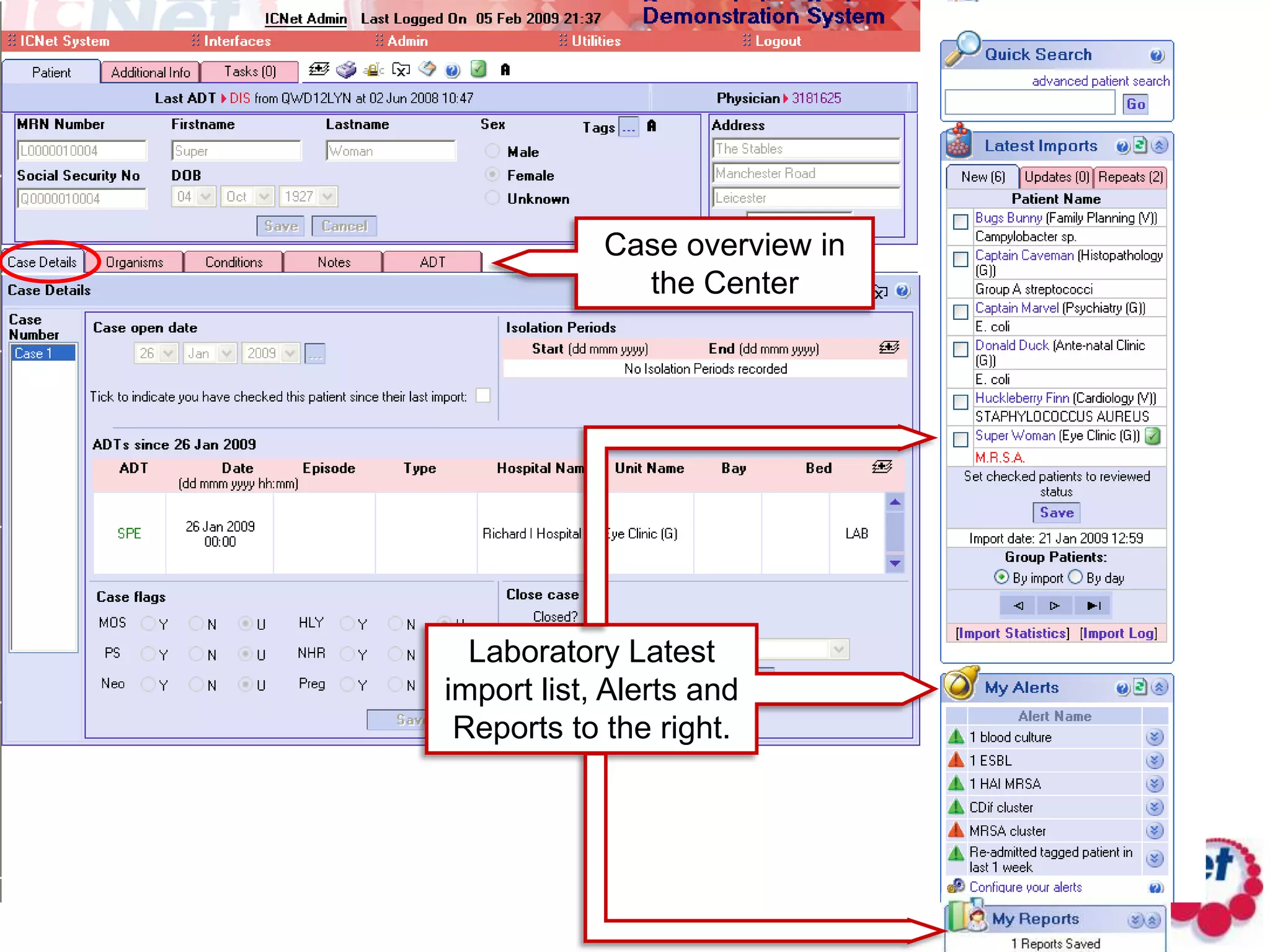Open the DOB year dropdown showing 1927
Viewport: 1270px width, 952px height.
click(308, 196)
